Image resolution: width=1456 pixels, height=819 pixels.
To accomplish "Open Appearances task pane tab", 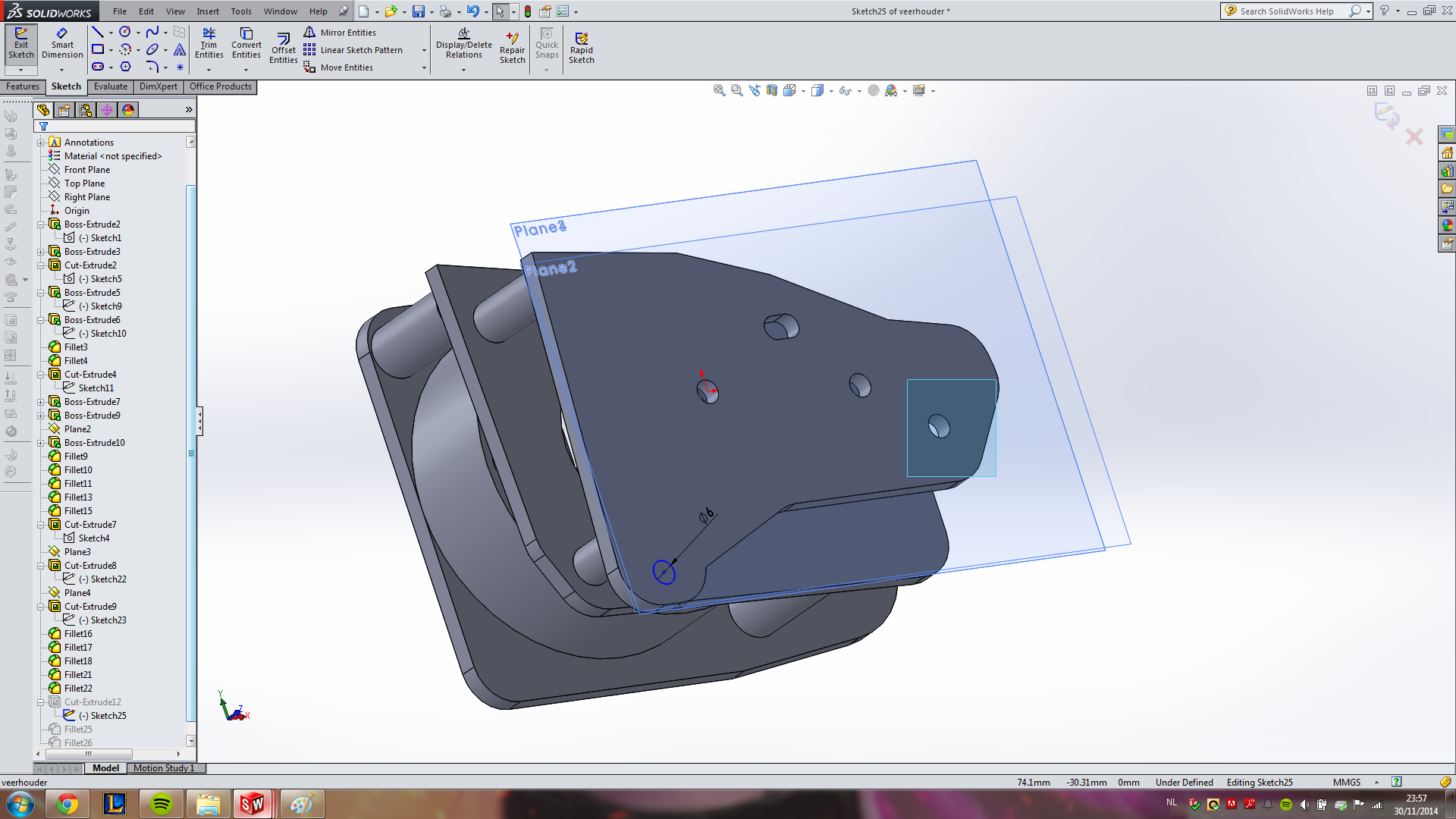I will [1448, 225].
